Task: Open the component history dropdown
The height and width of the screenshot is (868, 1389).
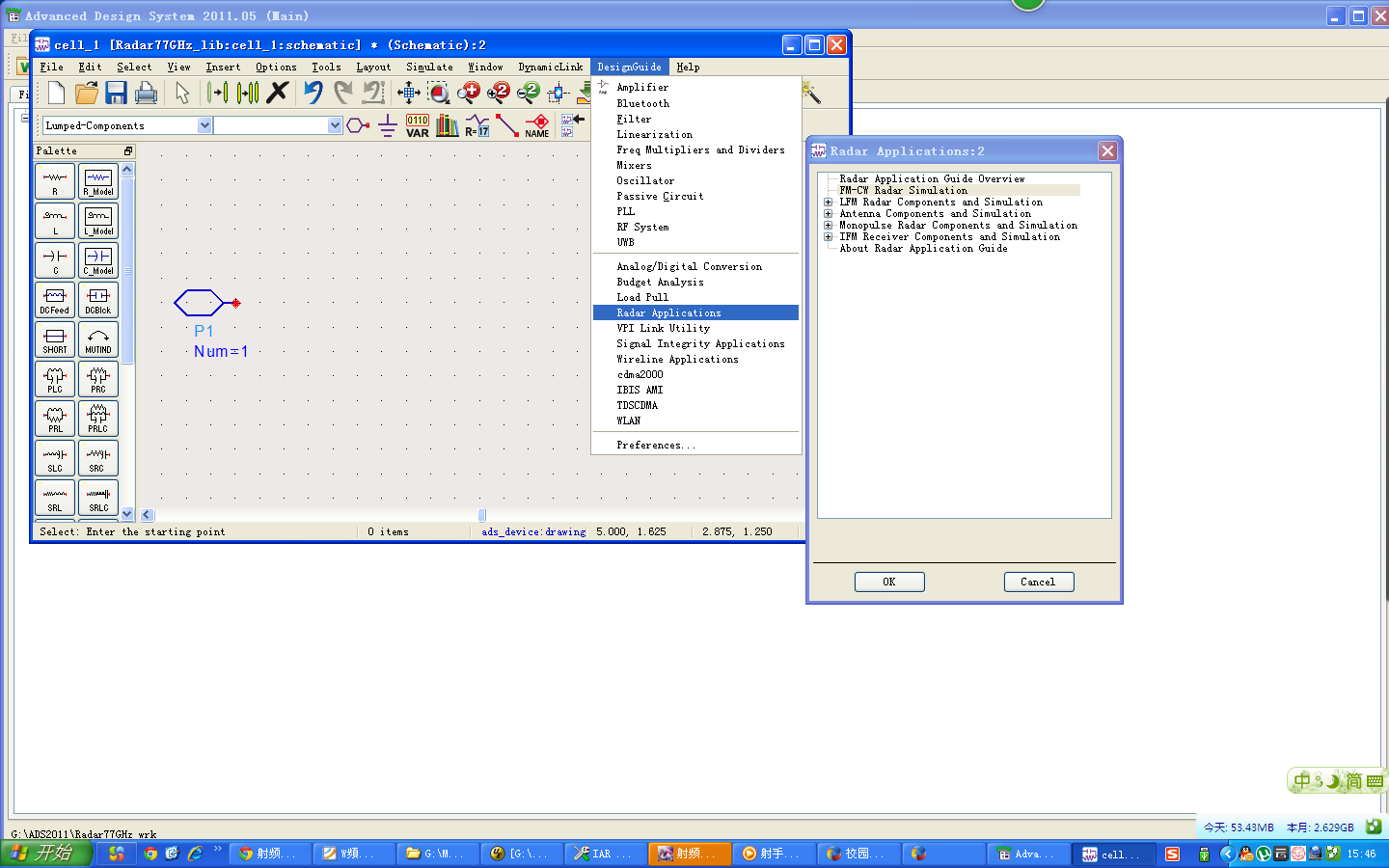Action: [335, 125]
